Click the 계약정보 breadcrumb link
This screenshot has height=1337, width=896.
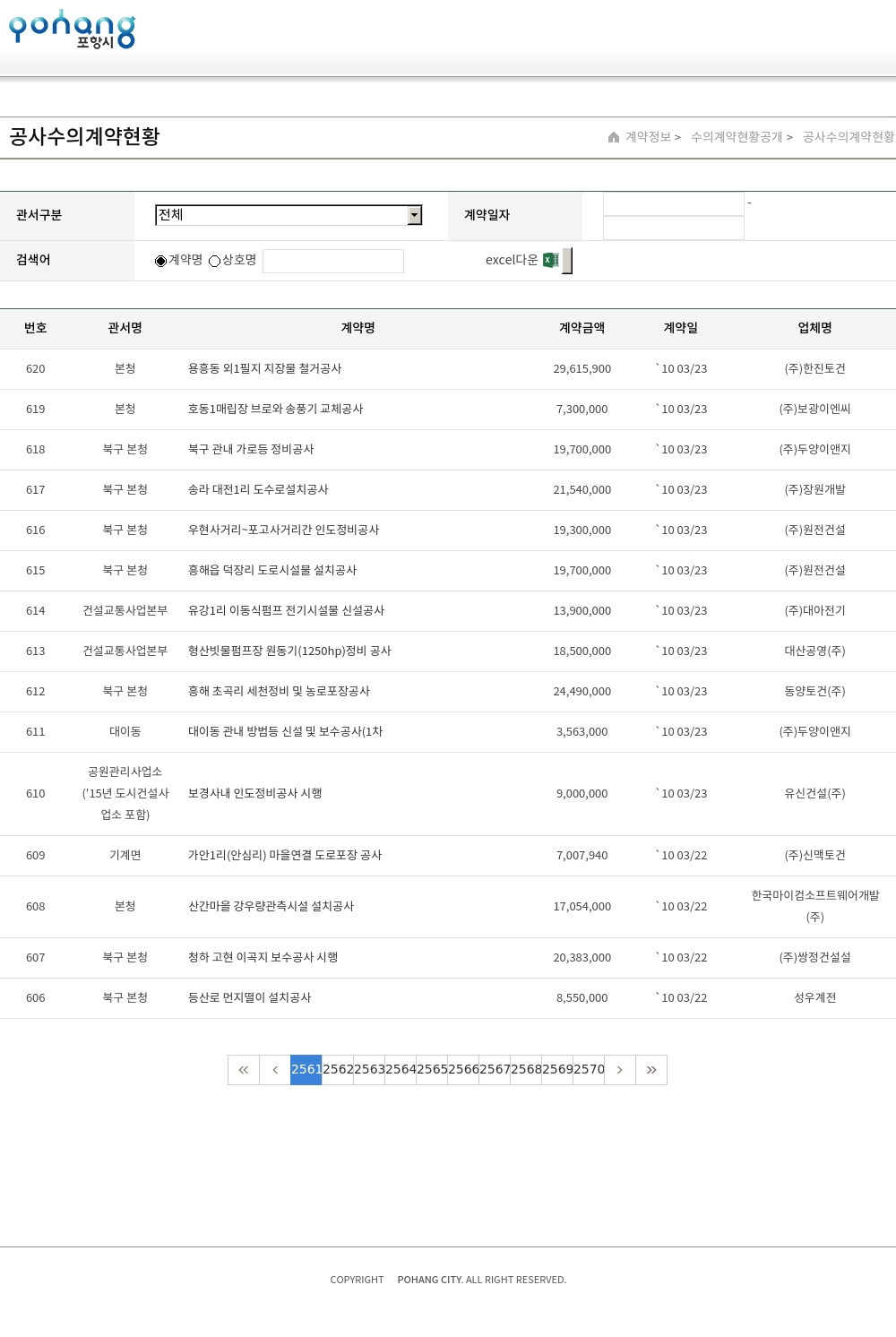click(x=648, y=137)
